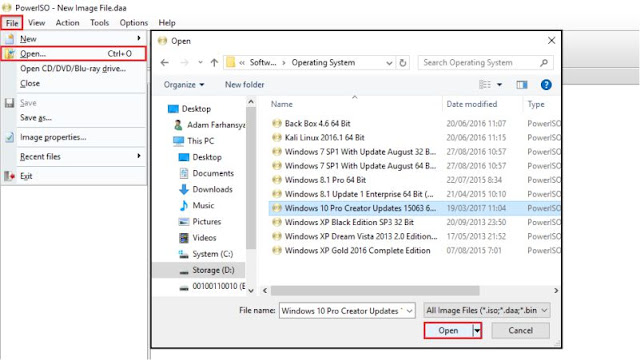The image size is (640, 360).
Task: Open All Image Files type dropdown
Action: click(x=487, y=311)
